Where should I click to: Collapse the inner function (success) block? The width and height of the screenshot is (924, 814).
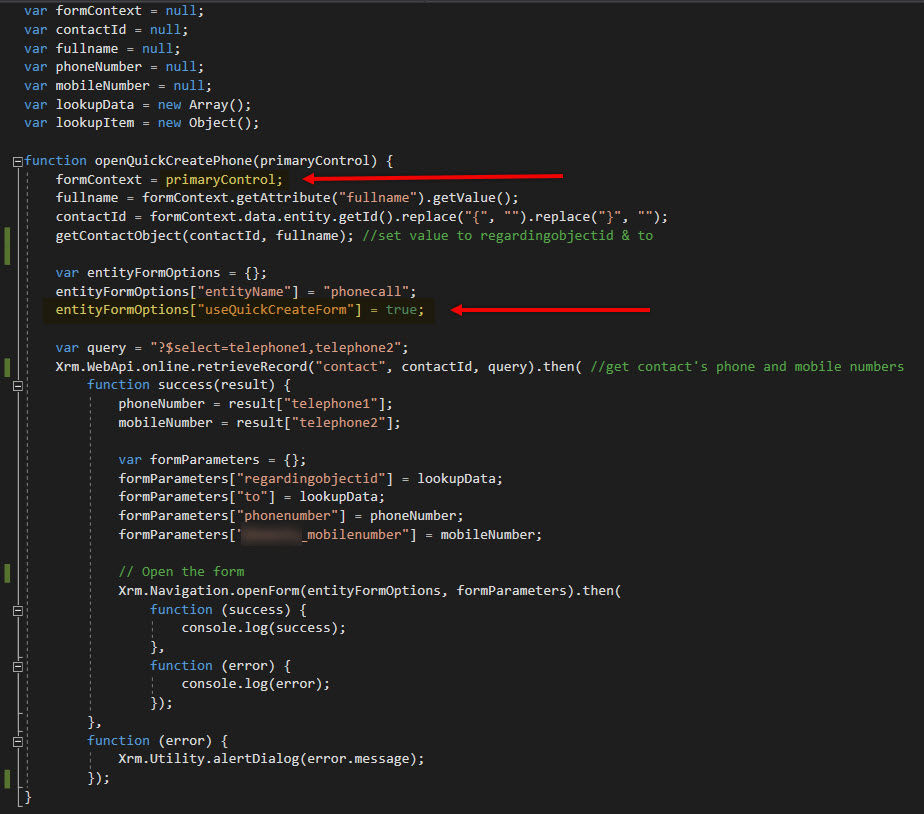(x=17, y=609)
